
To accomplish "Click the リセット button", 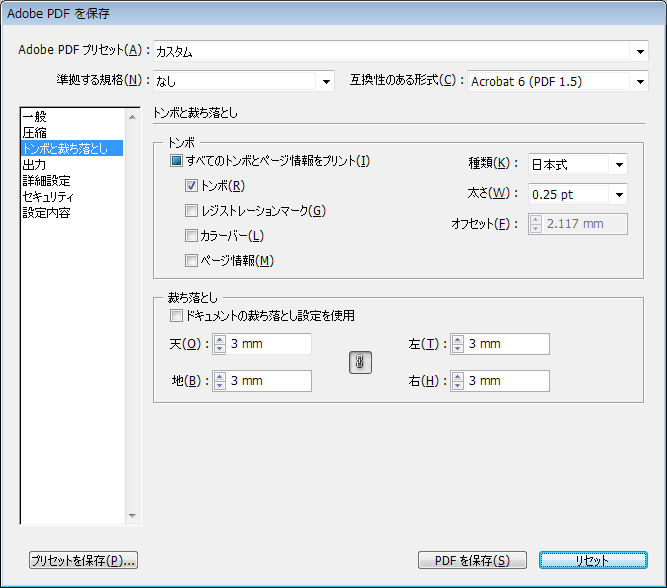I will [593, 560].
